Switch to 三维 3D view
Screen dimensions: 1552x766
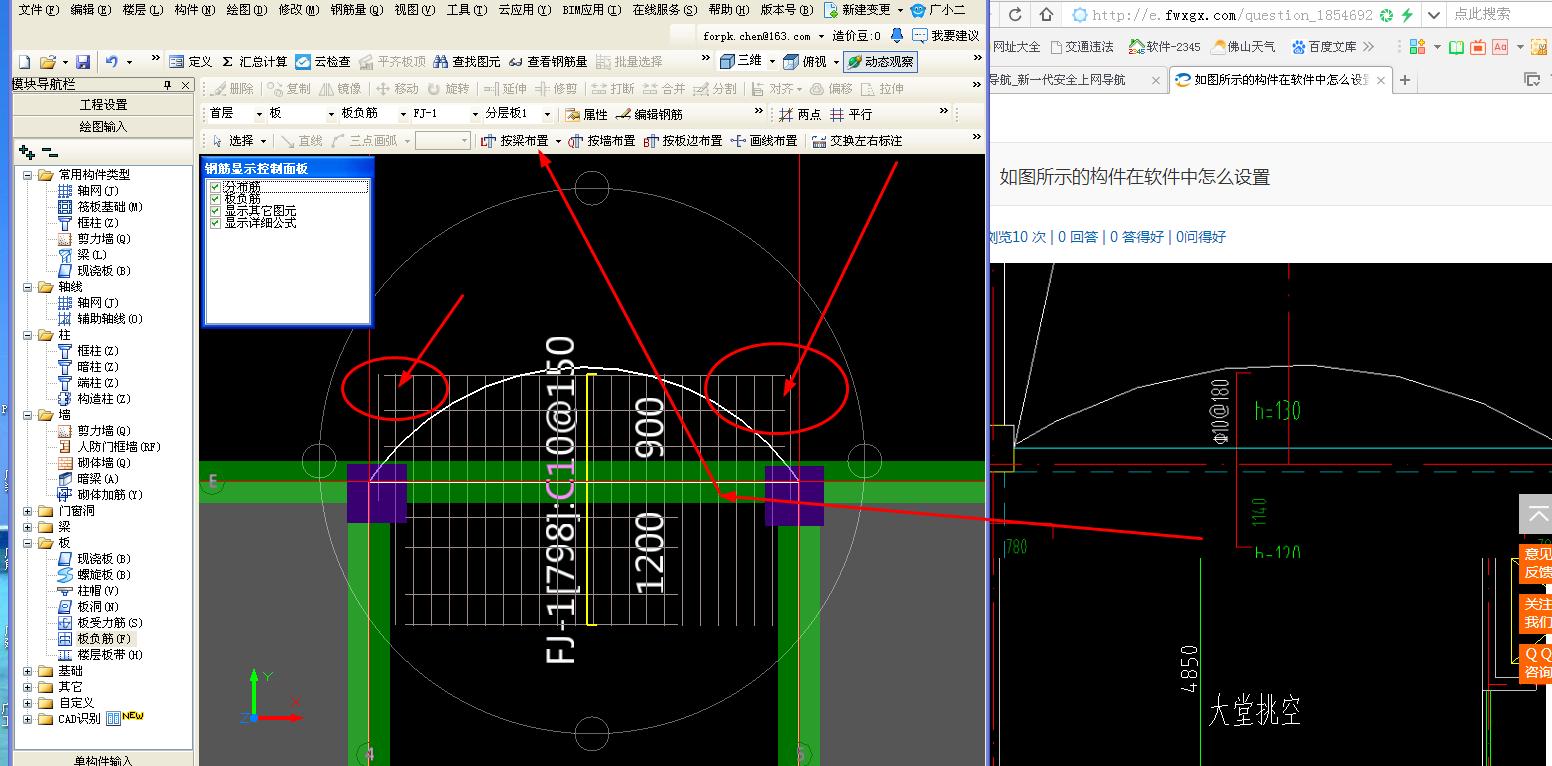click(x=740, y=62)
